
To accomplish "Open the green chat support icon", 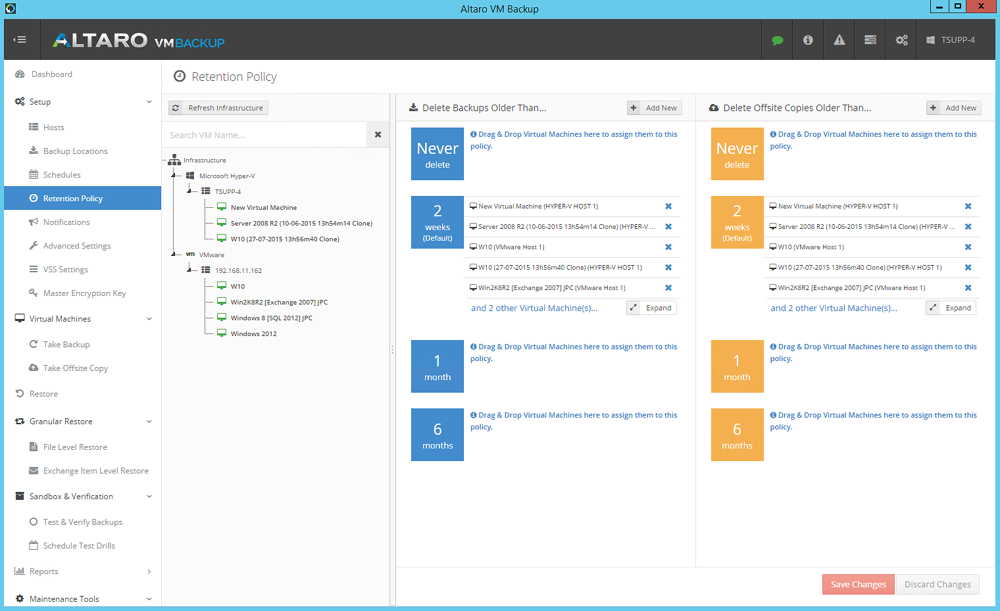I will click(x=777, y=40).
